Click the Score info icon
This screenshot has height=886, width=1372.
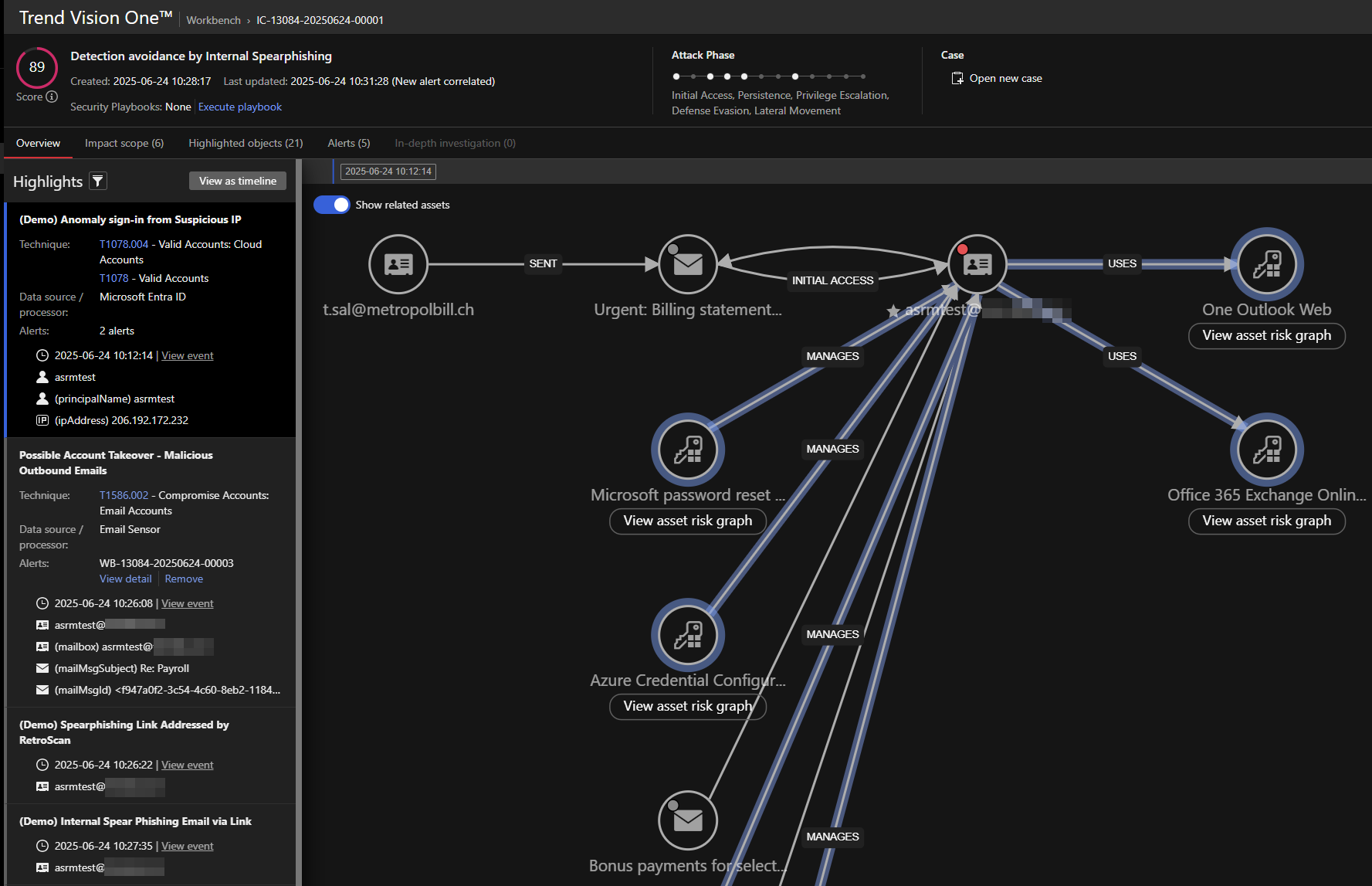click(x=52, y=97)
